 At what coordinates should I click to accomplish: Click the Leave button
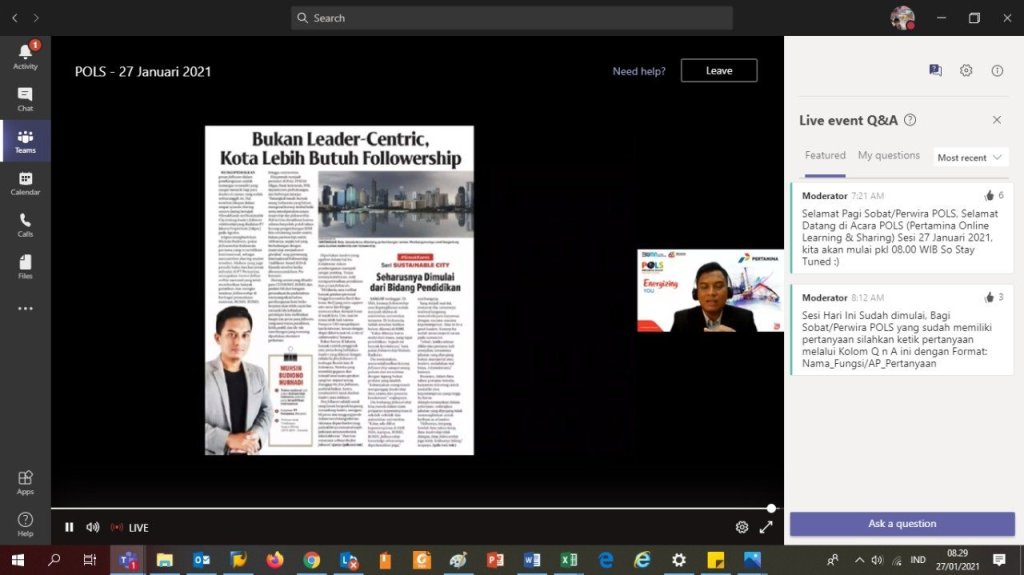tap(719, 71)
